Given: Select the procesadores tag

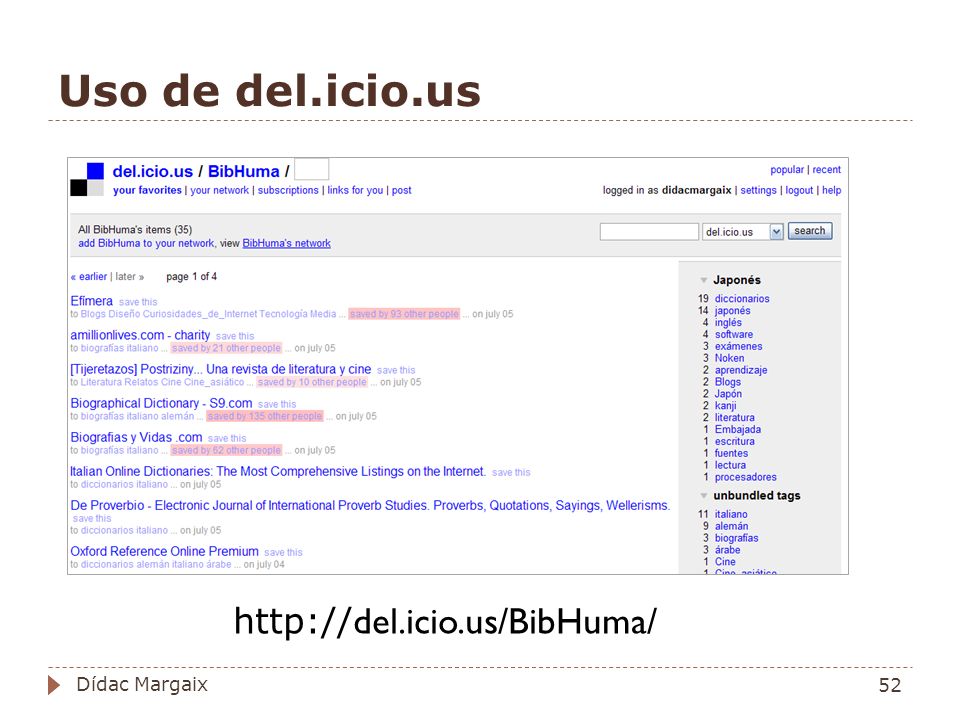Looking at the screenshot, I should pos(746,477).
